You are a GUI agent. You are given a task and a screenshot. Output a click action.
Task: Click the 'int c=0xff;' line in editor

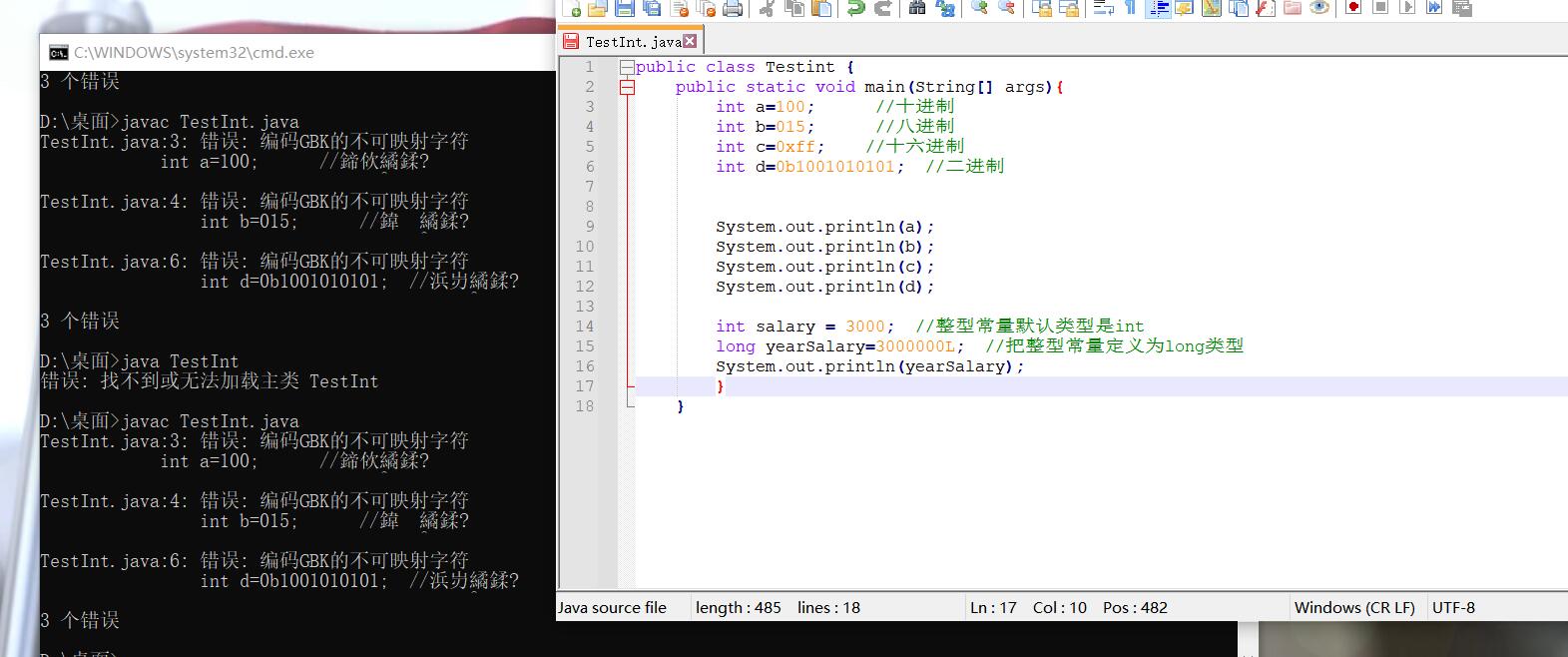[x=771, y=147]
